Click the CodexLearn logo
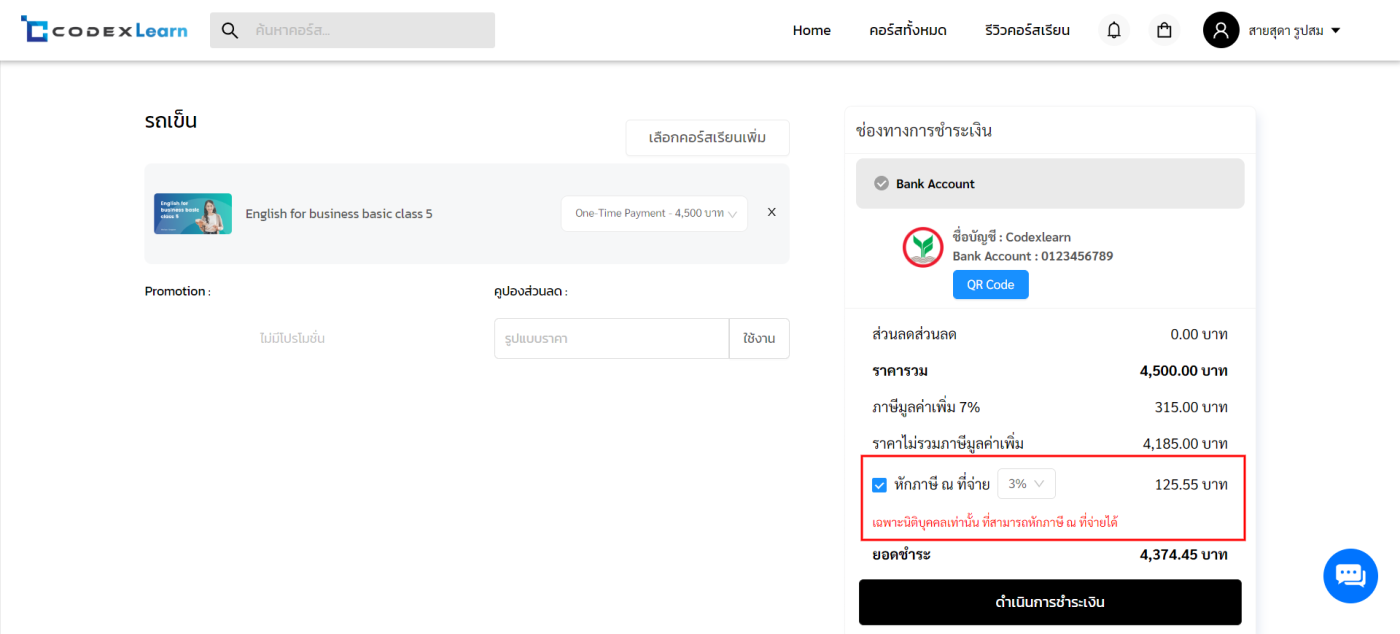 point(104,30)
